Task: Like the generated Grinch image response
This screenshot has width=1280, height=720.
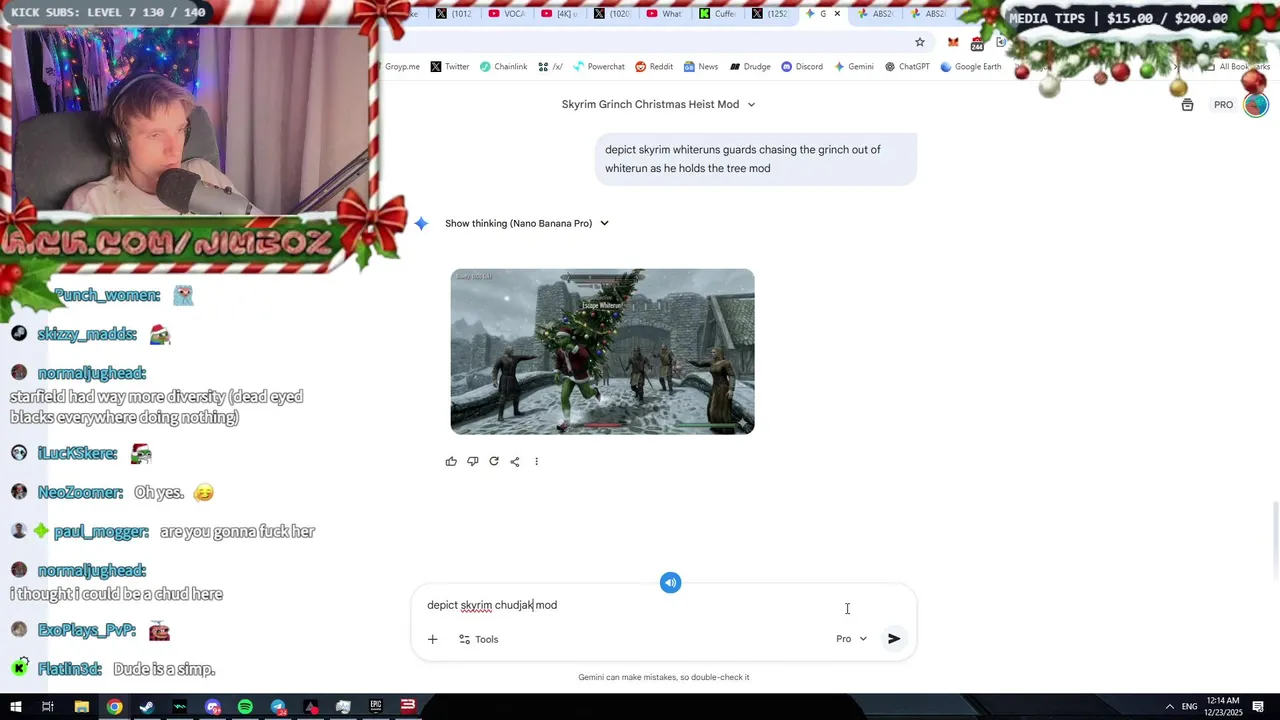Action: (451, 461)
